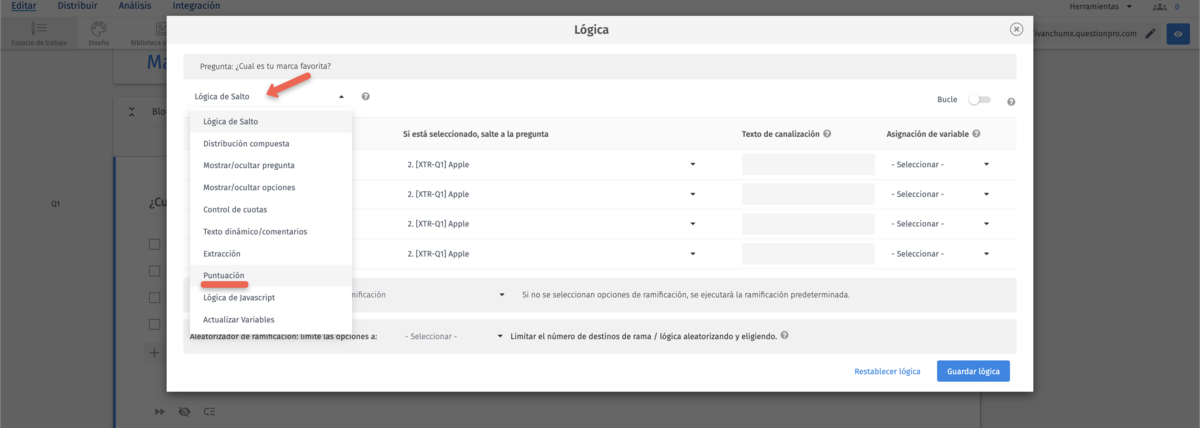Select Lógica de Javascript option
The height and width of the screenshot is (428, 1200).
(x=271, y=297)
